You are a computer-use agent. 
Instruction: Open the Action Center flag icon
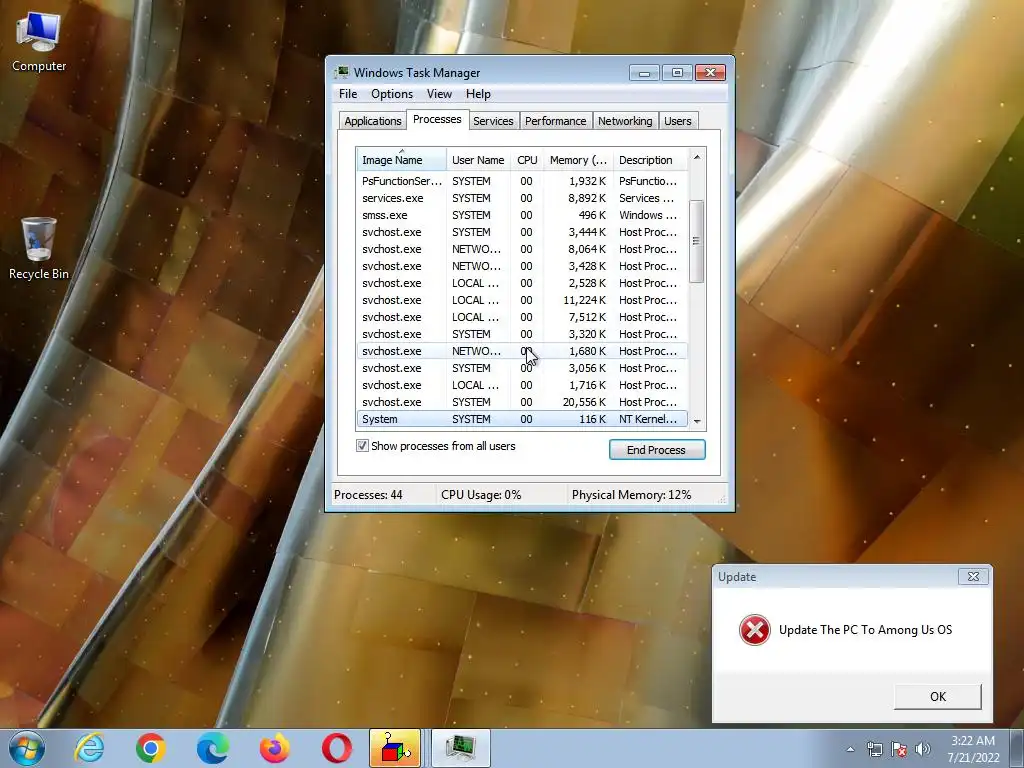pos(899,749)
